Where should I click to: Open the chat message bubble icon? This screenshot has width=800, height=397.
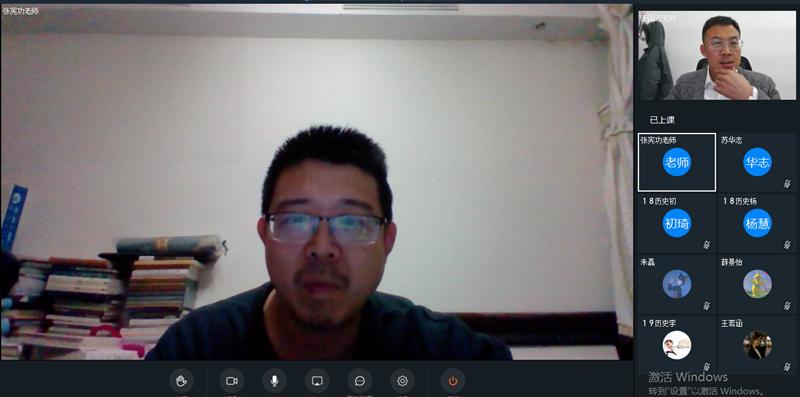pyautogui.click(x=360, y=381)
